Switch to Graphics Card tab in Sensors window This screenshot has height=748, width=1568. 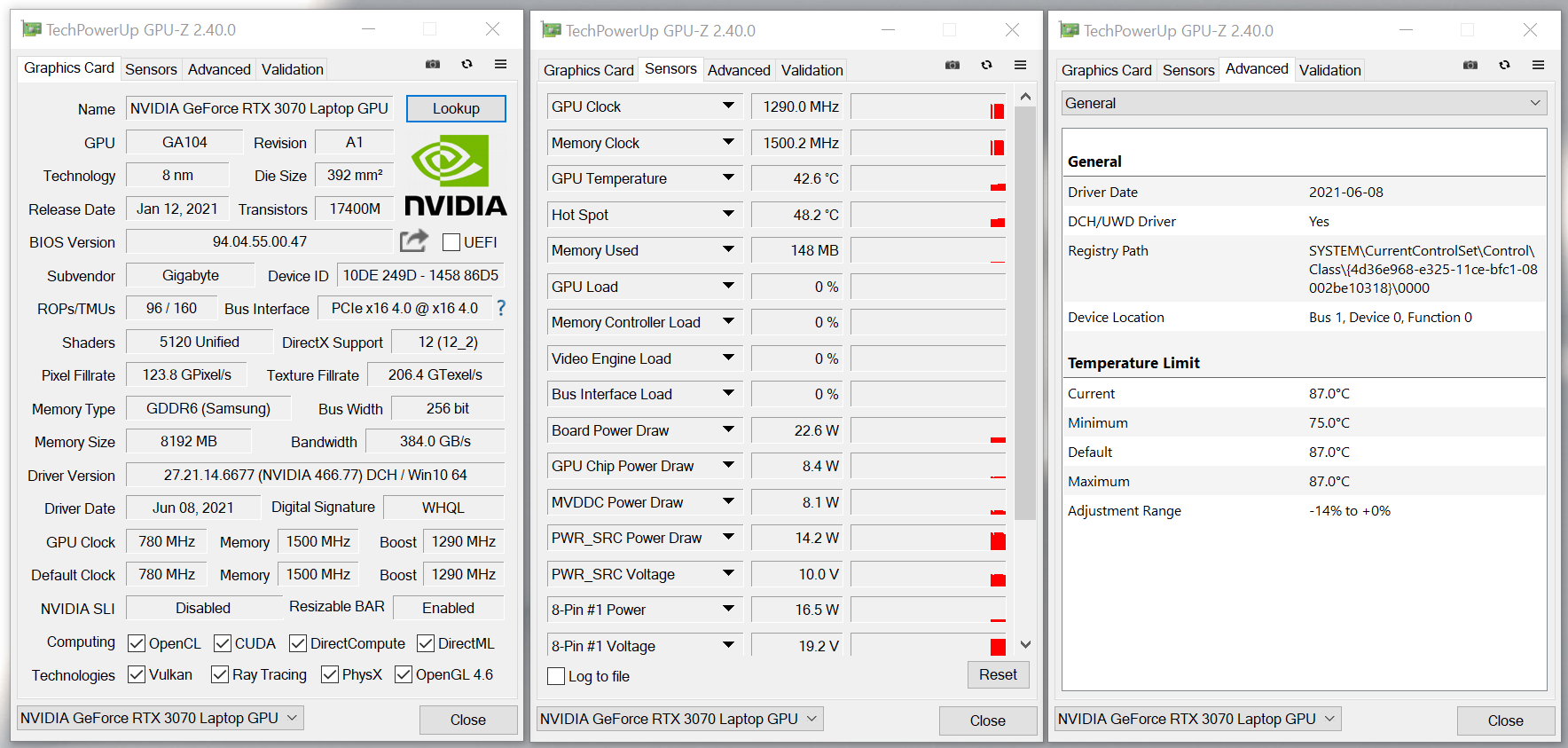(x=589, y=70)
